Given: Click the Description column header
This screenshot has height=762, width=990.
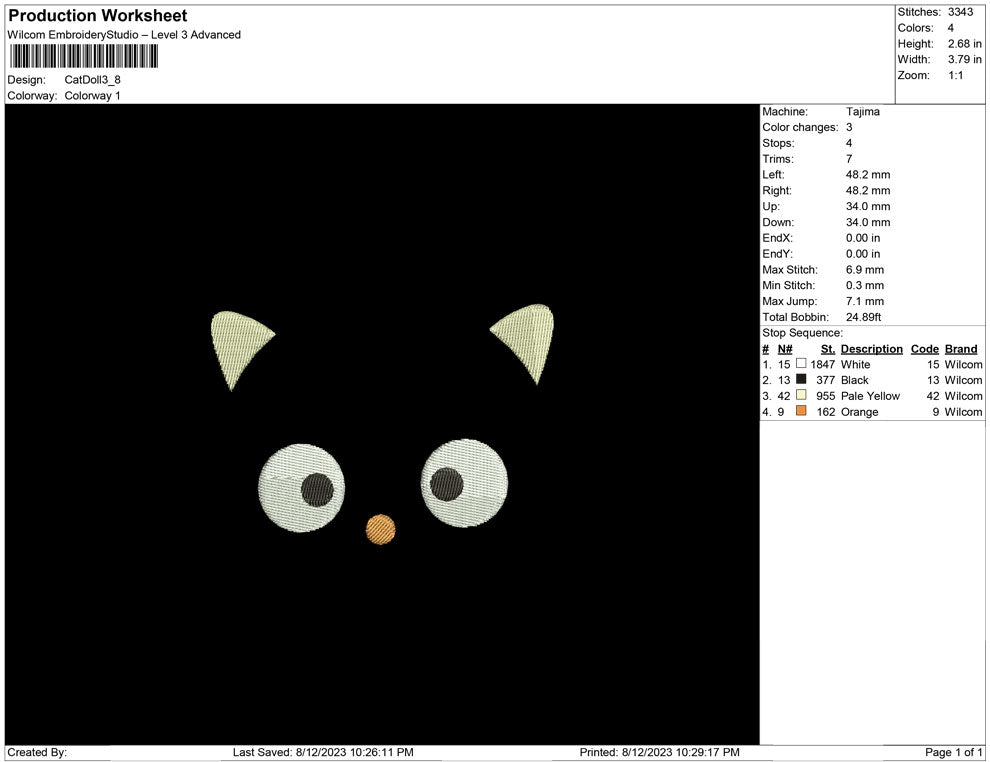Looking at the screenshot, I should coord(871,349).
